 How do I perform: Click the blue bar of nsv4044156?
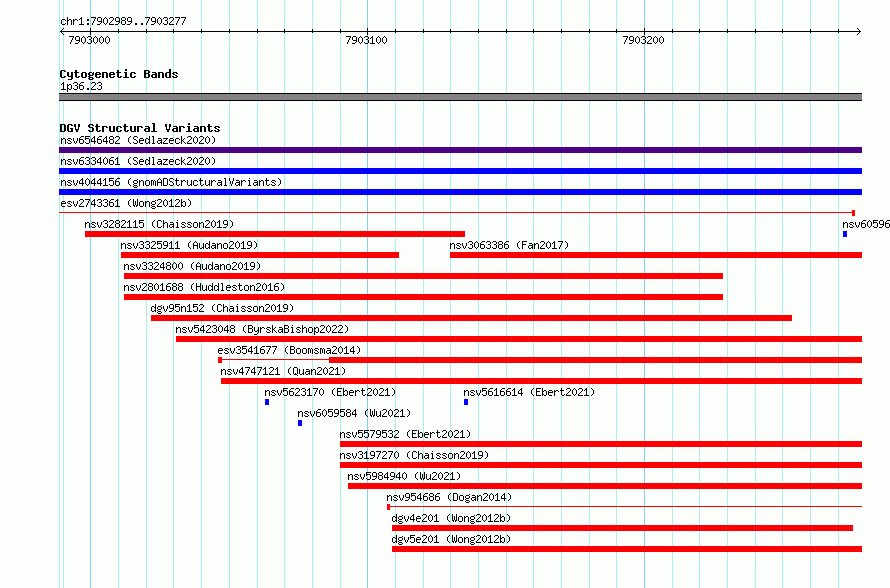(460, 192)
